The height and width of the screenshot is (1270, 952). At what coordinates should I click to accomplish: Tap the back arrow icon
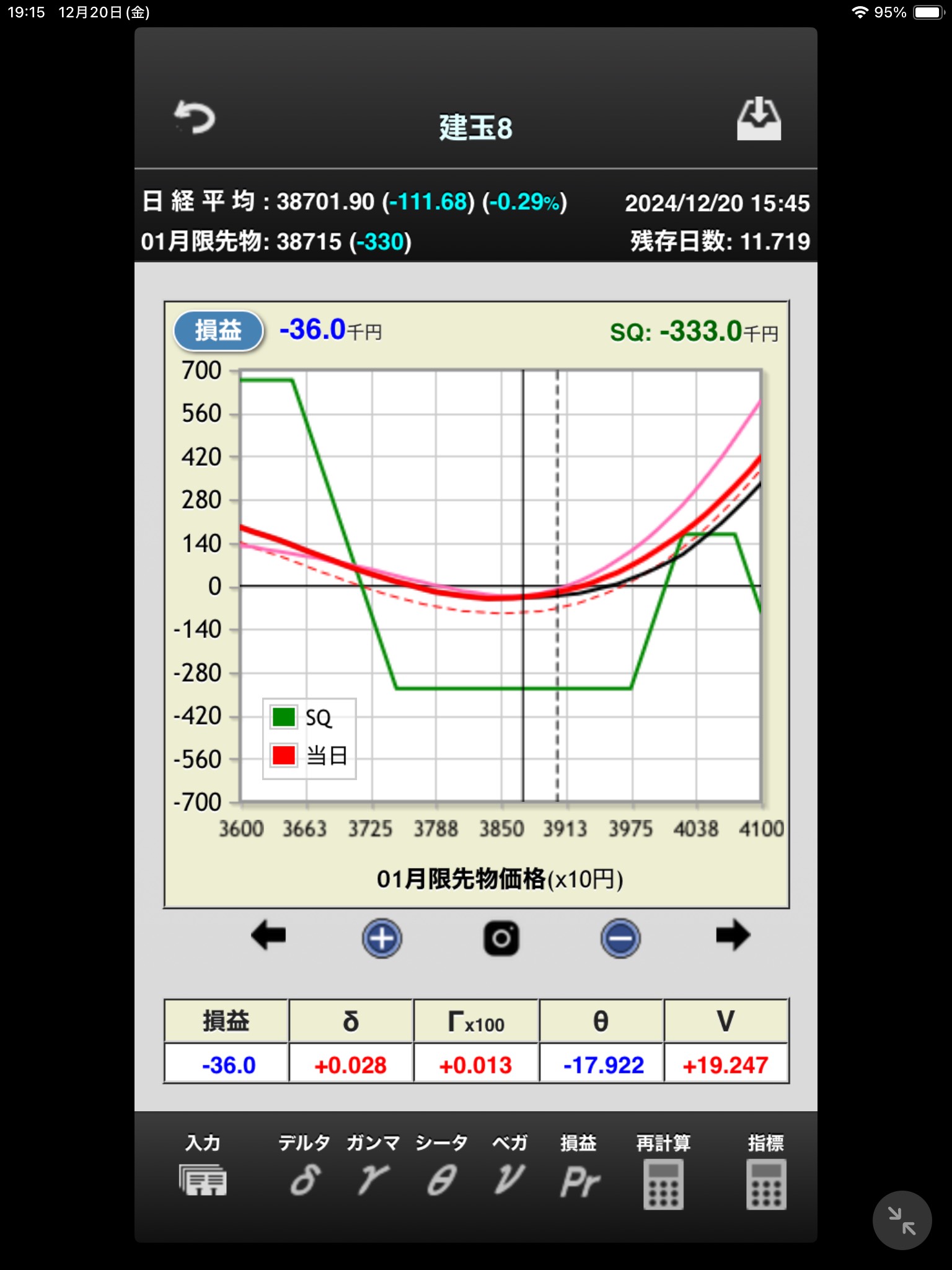click(x=195, y=118)
